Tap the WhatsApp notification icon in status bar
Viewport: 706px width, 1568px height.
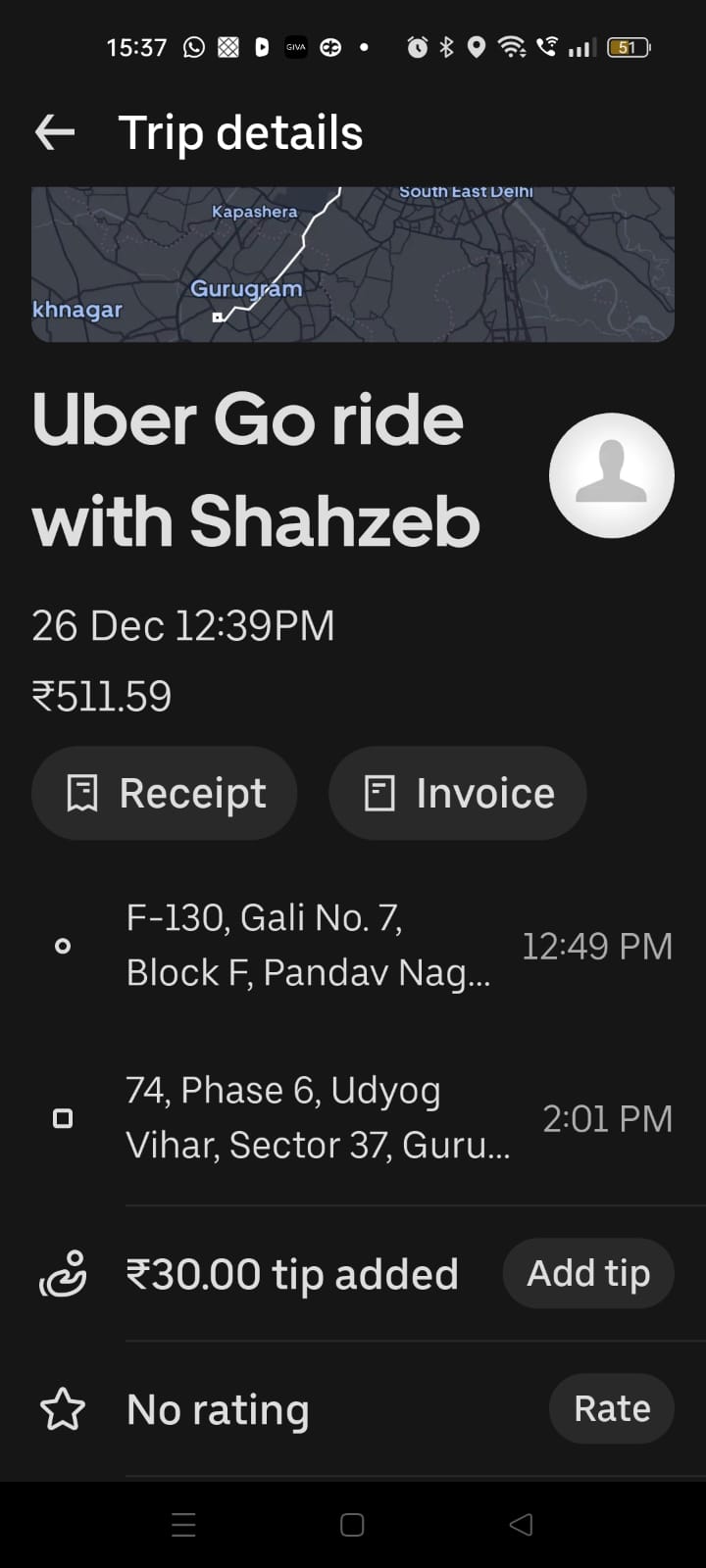[x=194, y=47]
